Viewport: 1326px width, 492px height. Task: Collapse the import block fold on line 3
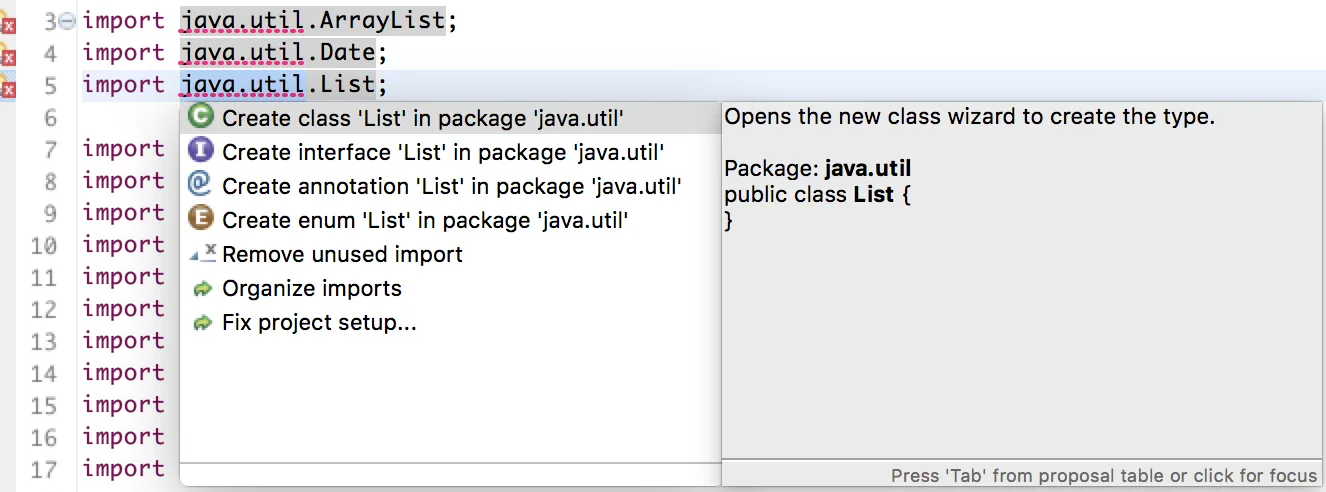click(x=68, y=21)
